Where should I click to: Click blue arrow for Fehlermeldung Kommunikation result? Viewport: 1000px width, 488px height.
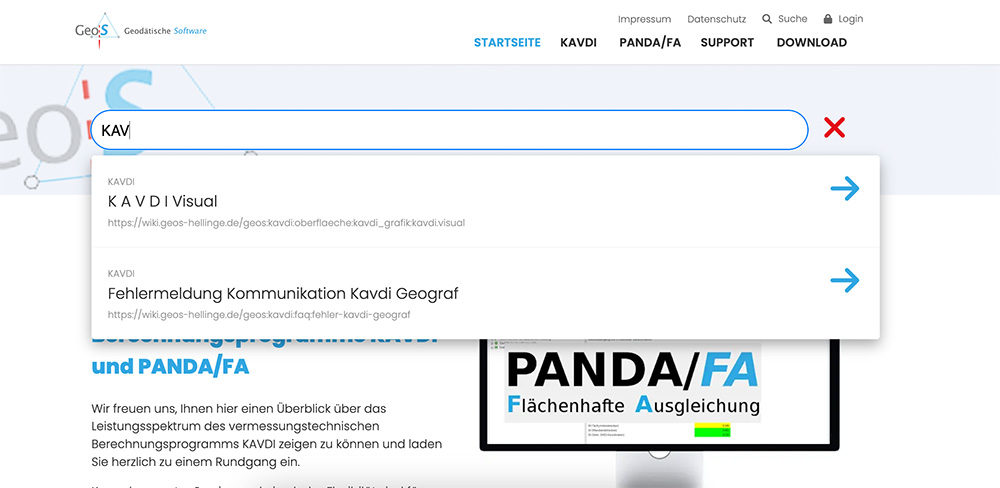click(x=845, y=281)
